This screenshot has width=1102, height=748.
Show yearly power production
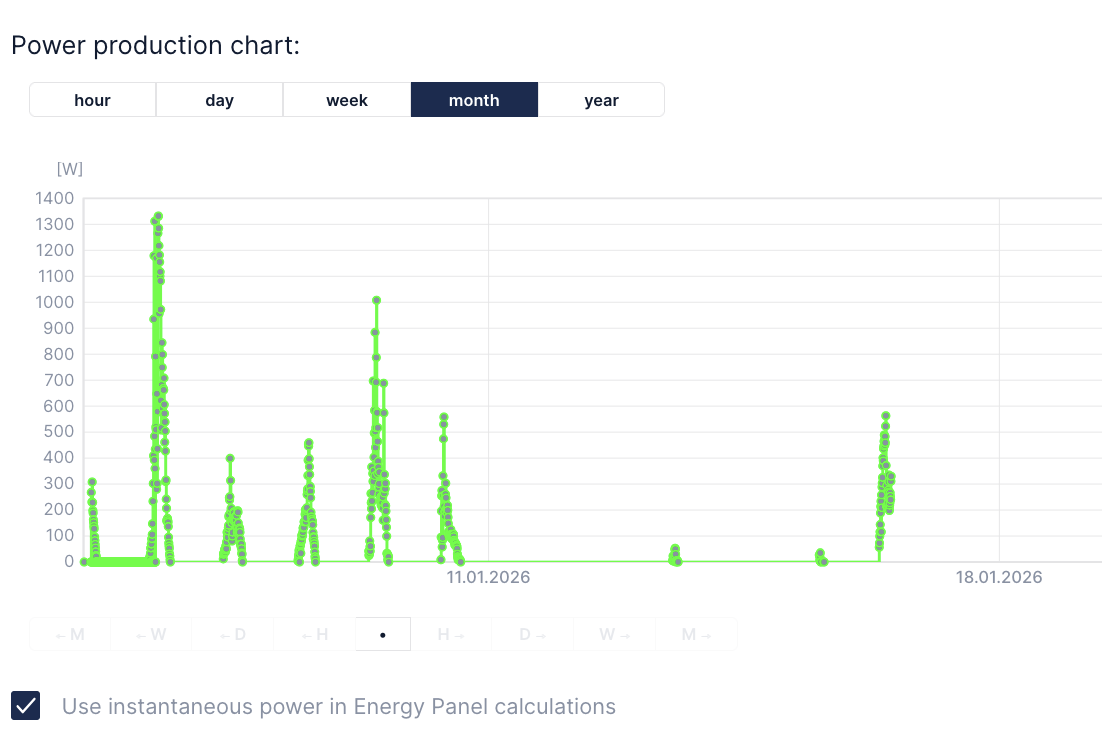(x=601, y=100)
